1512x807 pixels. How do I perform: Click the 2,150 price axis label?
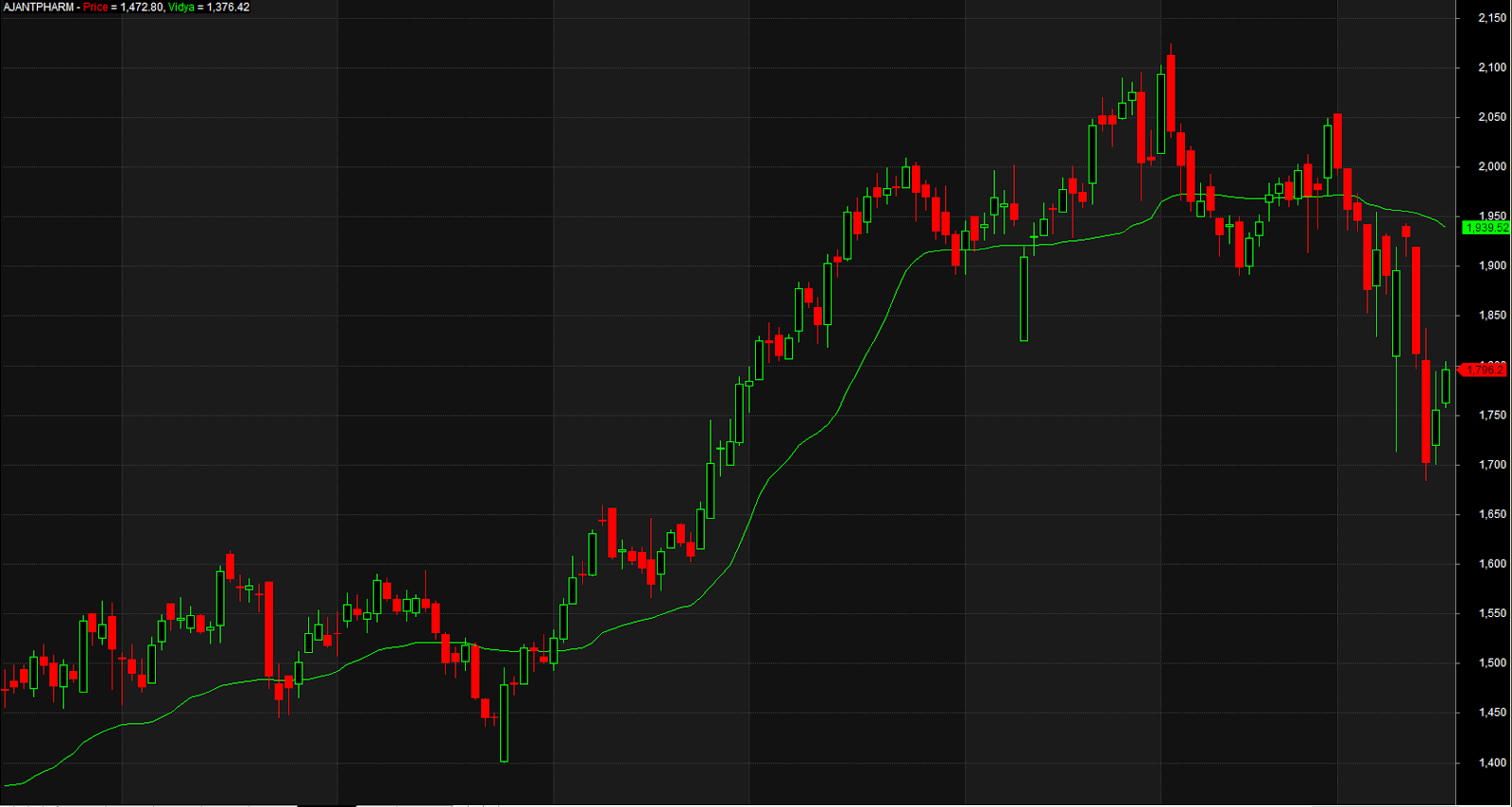point(1492,18)
